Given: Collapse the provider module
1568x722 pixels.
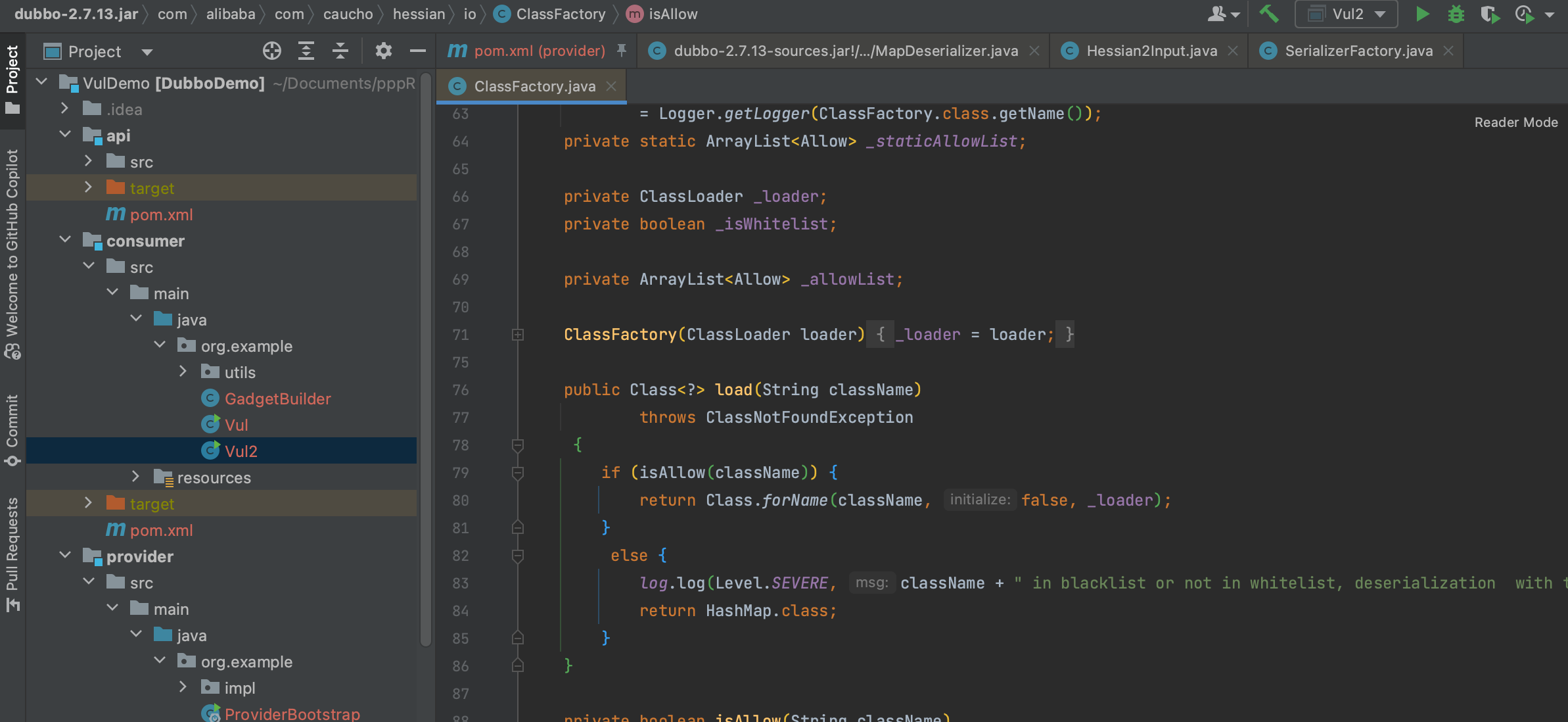Looking at the screenshot, I should (64, 556).
